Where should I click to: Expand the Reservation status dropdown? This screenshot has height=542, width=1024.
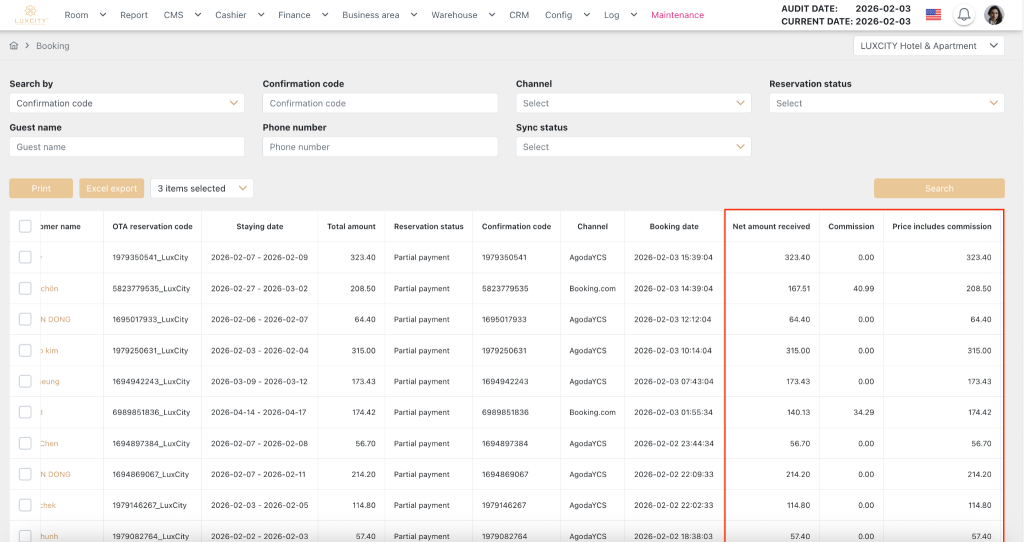coord(886,103)
